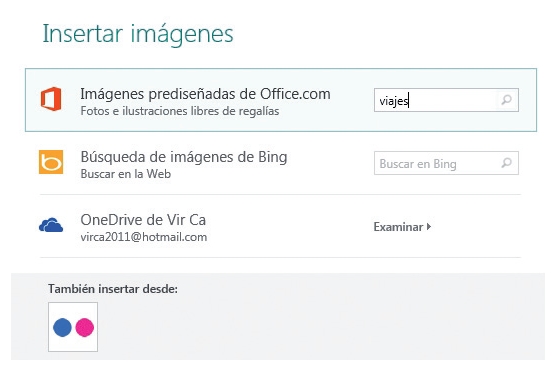
Task: Open the Flickr insert option icon
Action: pos(73,327)
